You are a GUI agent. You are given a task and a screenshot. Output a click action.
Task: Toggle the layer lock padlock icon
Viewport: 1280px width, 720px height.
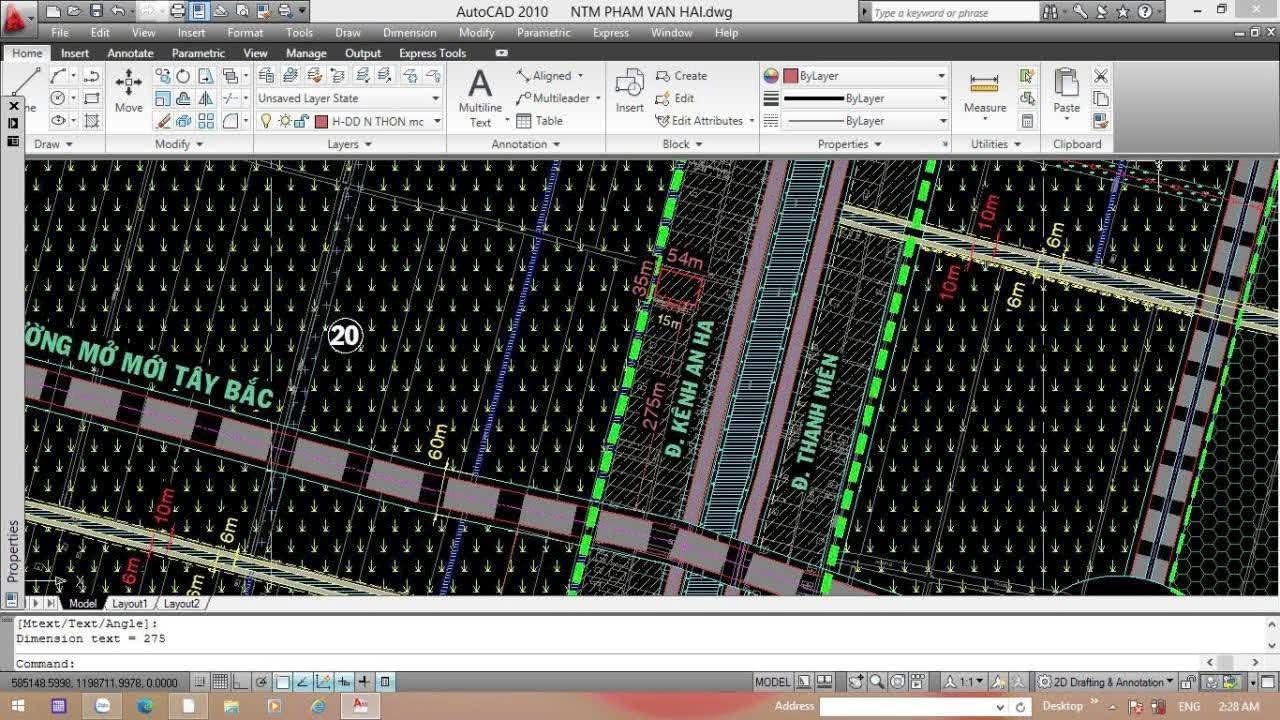[x=301, y=119]
